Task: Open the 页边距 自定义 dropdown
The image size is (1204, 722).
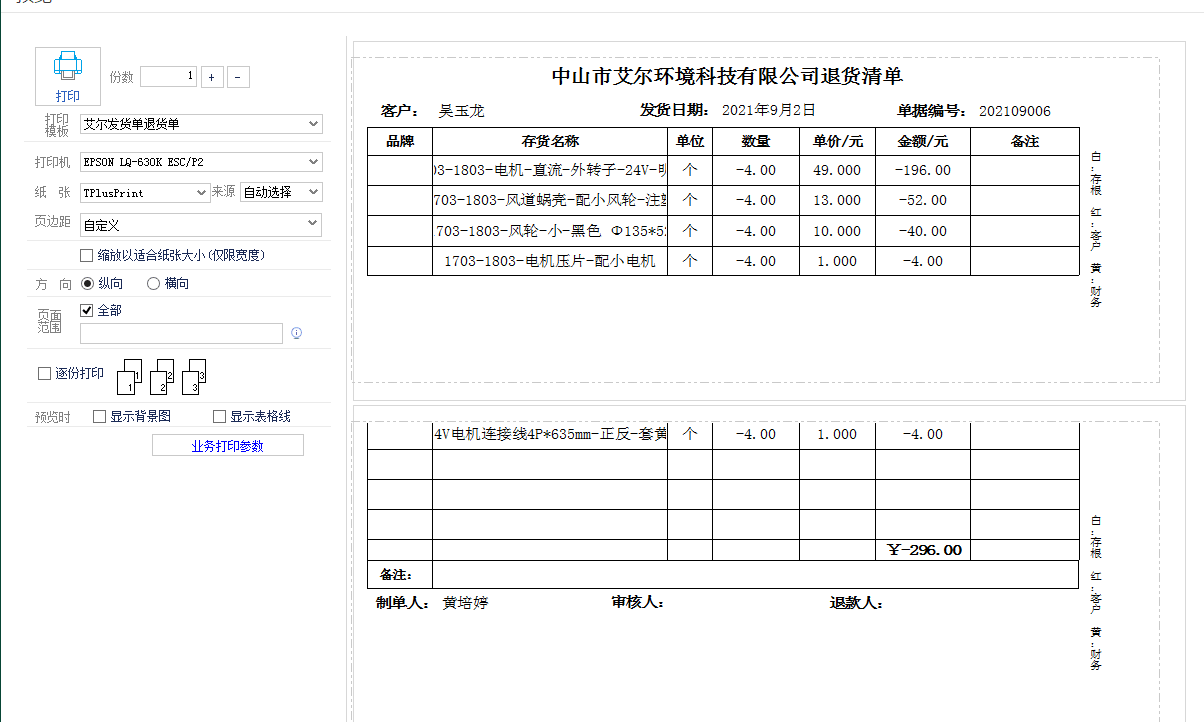Action: click(x=201, y=224)
